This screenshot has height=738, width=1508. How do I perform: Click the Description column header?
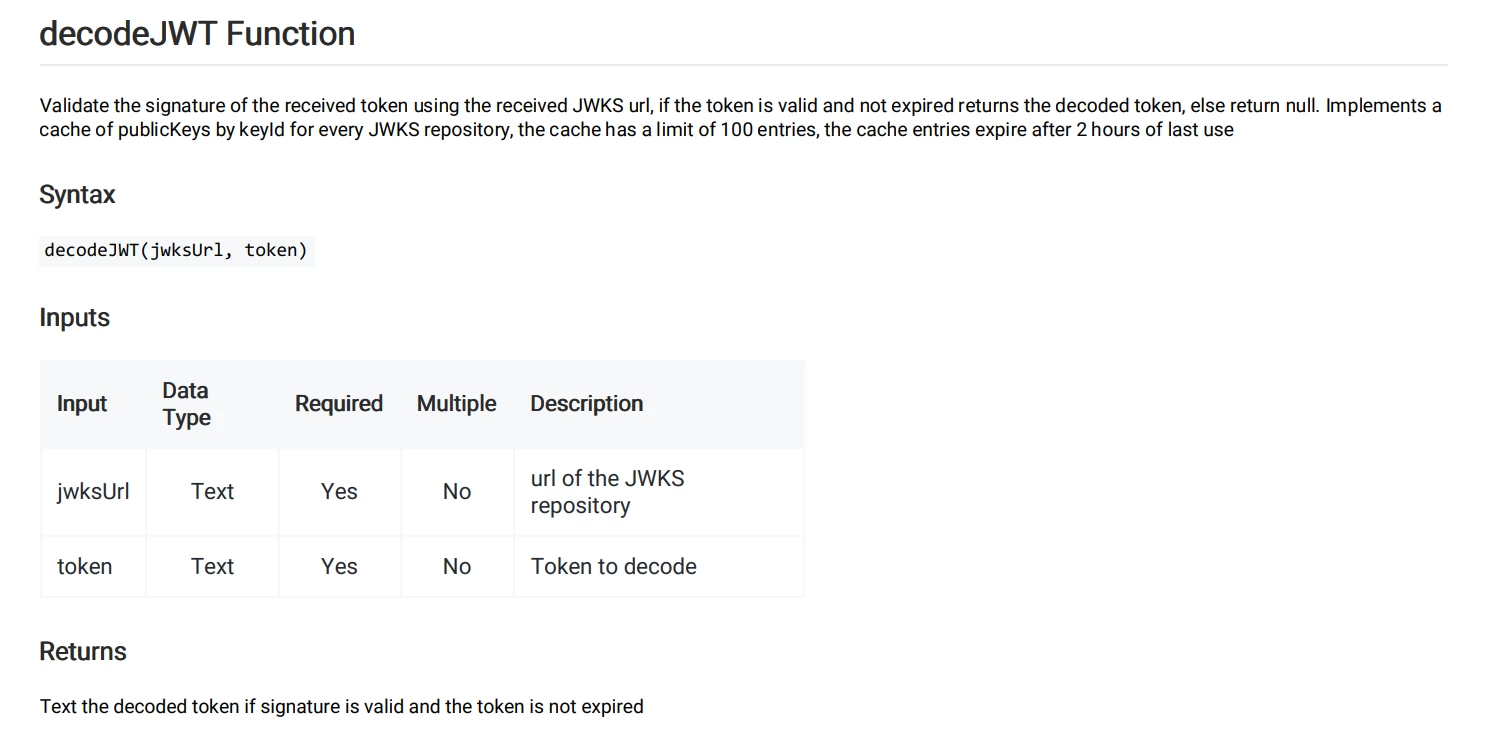(587, 403)
